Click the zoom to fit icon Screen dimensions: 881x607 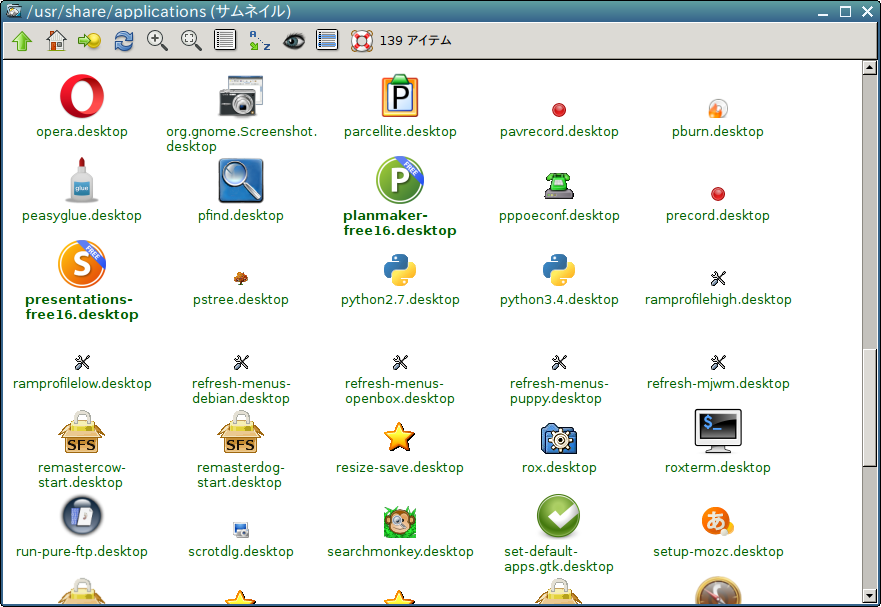point(191,40)
